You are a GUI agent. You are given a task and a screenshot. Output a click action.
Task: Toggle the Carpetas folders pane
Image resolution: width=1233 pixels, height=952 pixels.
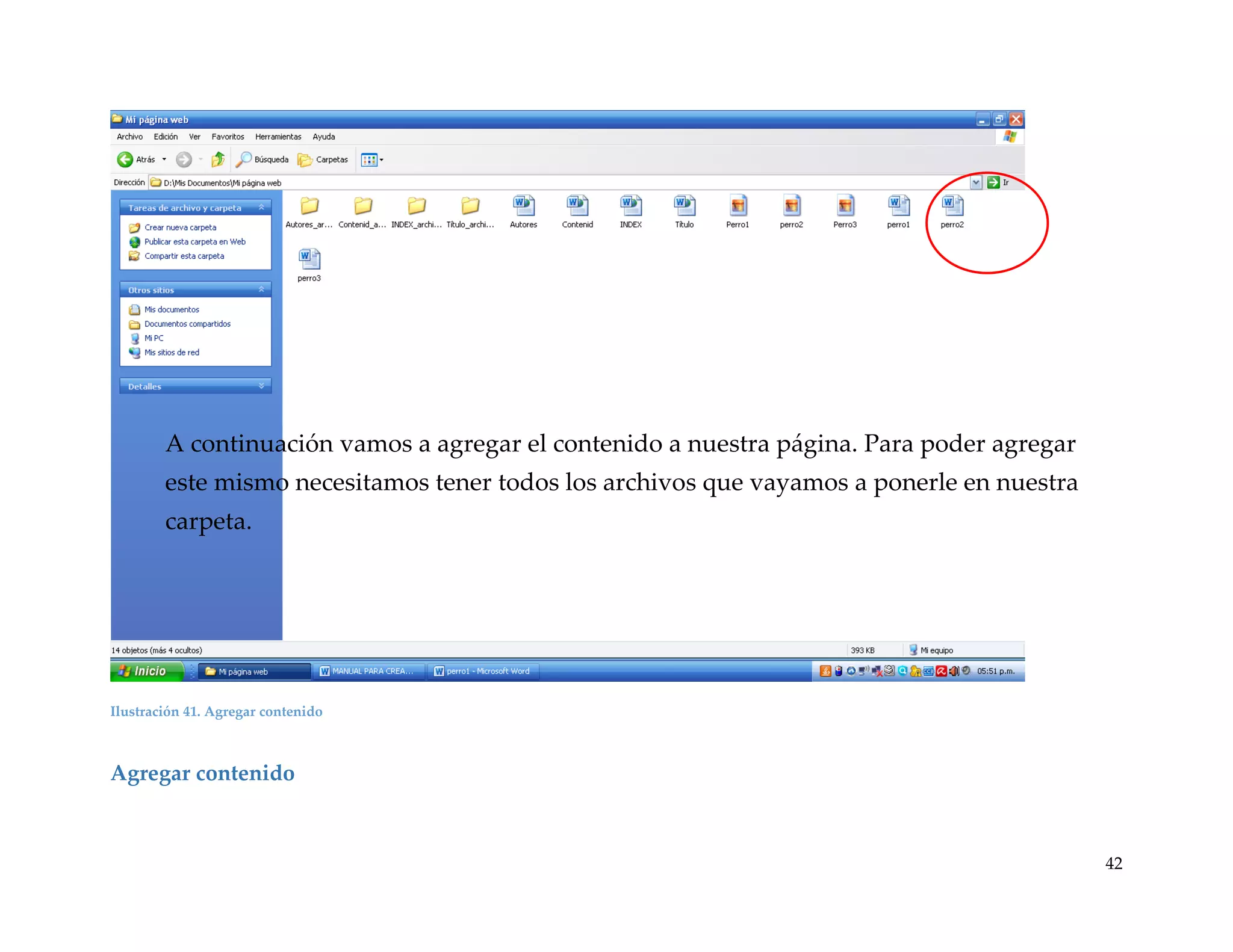[323, 159]
